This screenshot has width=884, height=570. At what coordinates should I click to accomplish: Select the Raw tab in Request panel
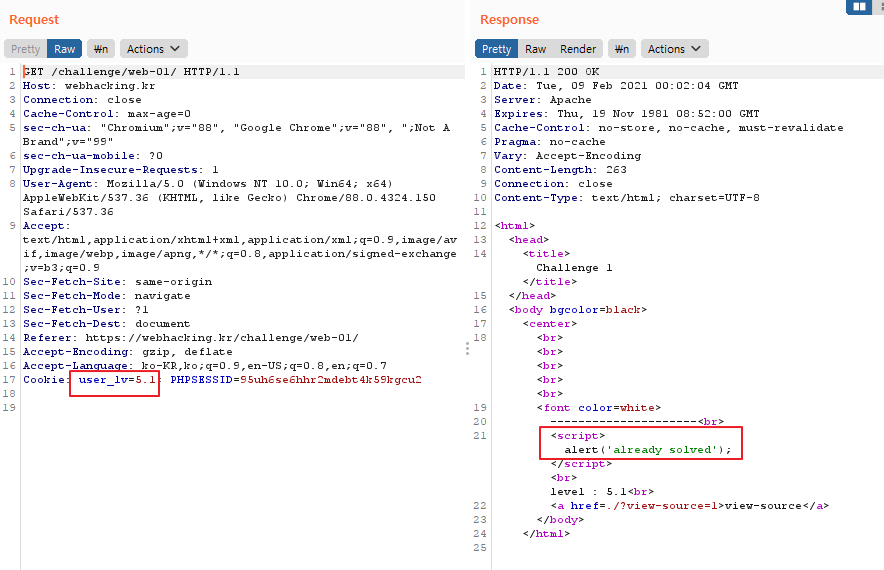point(64,49)
